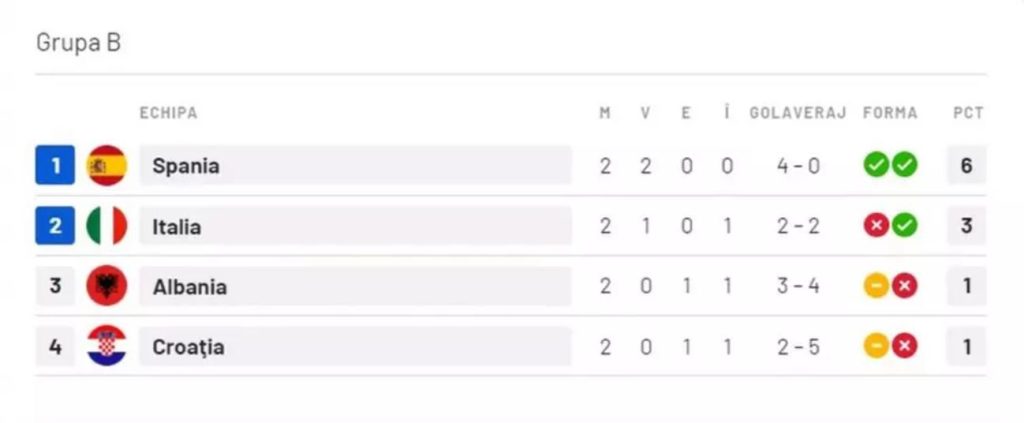Open the Italia team row

511,226
